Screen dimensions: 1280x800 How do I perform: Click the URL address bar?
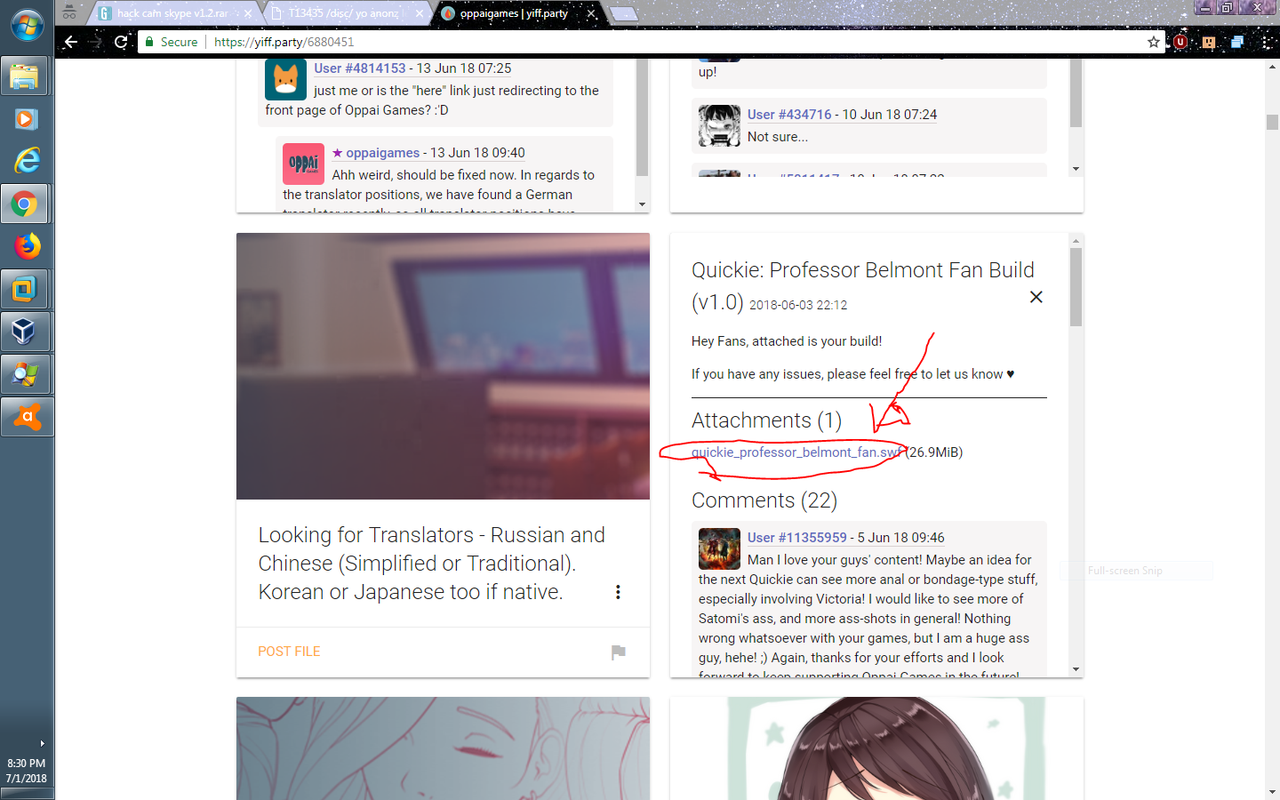point(650,42)
